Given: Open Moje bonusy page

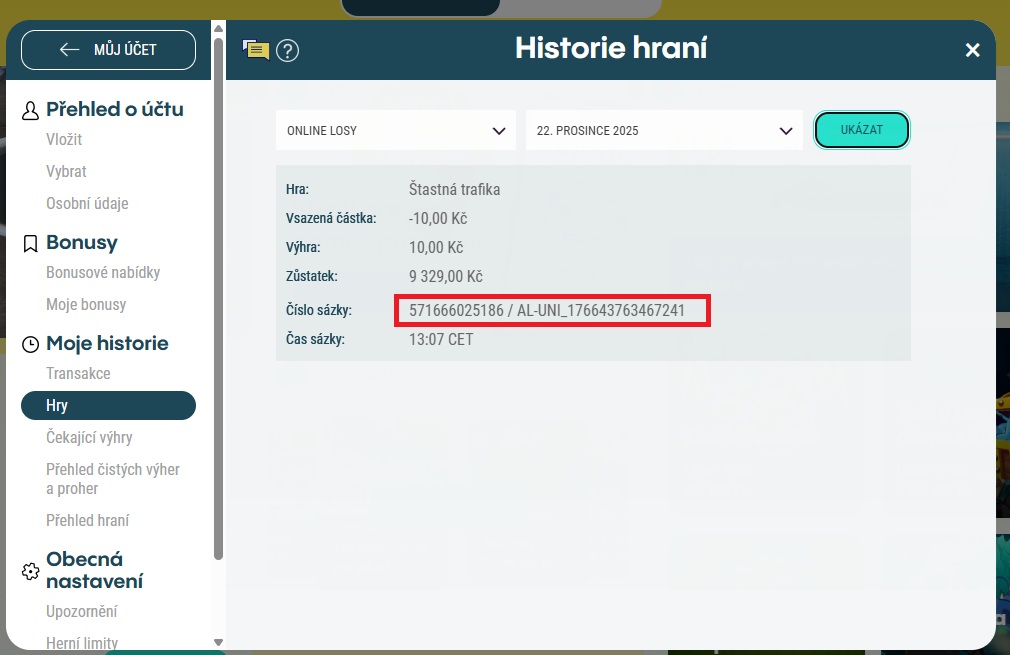Looking at the screenshot, I should 86,305.
